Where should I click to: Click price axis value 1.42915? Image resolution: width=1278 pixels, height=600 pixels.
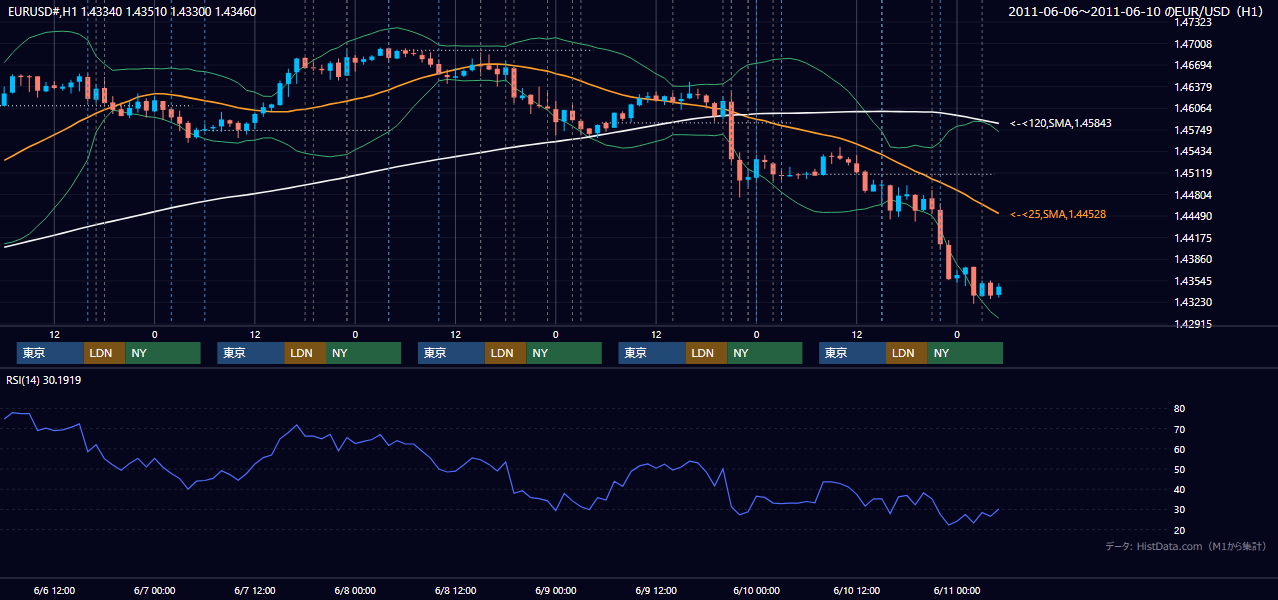click(1193, 324)
